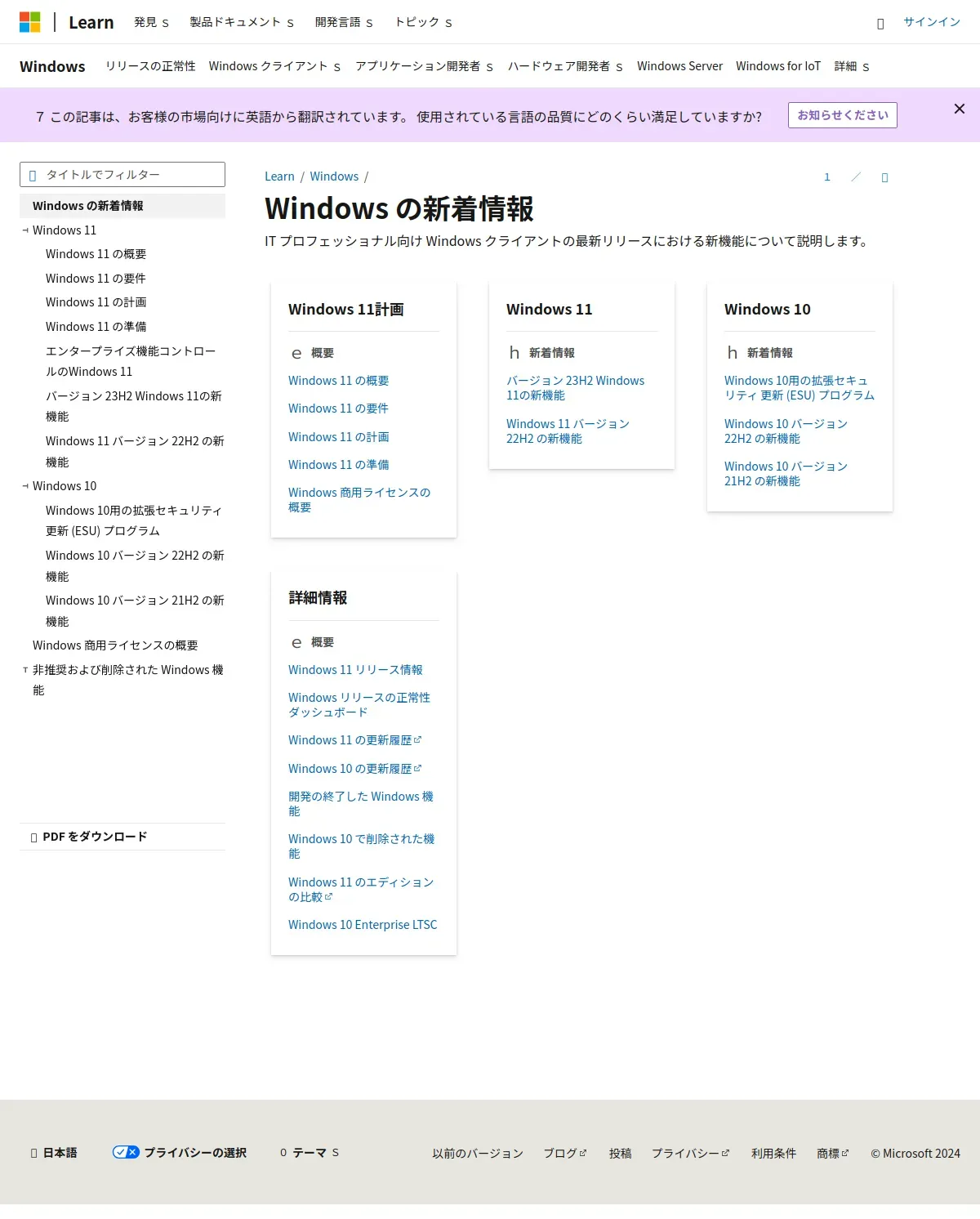Select Windows 11 の準備 in sidebar

coord(96,327)
